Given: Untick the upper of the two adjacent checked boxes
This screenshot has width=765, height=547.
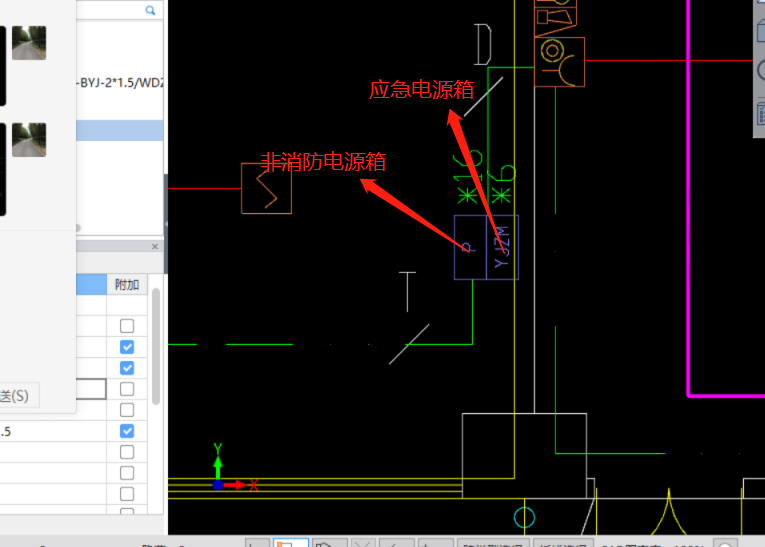Looking at the screenshot, I should 127,347.
